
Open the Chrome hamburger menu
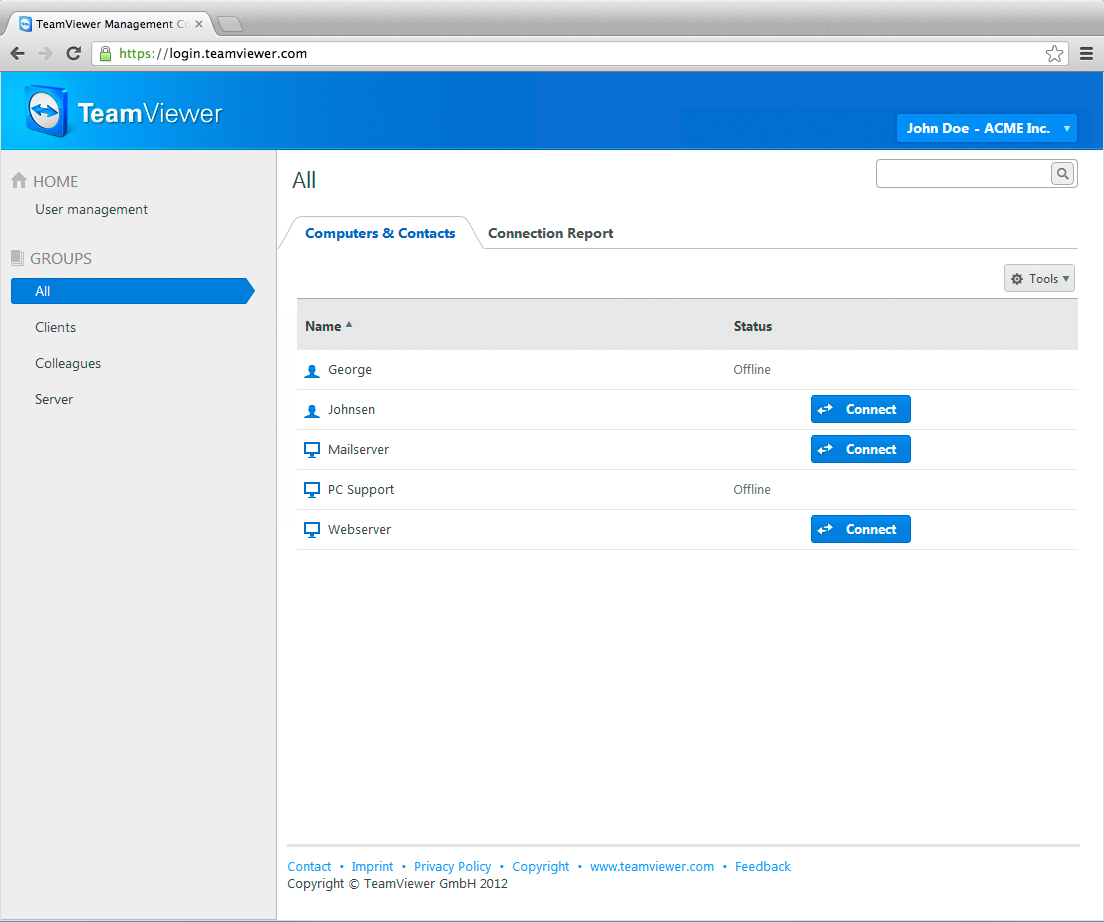(x=1086, y=53)
